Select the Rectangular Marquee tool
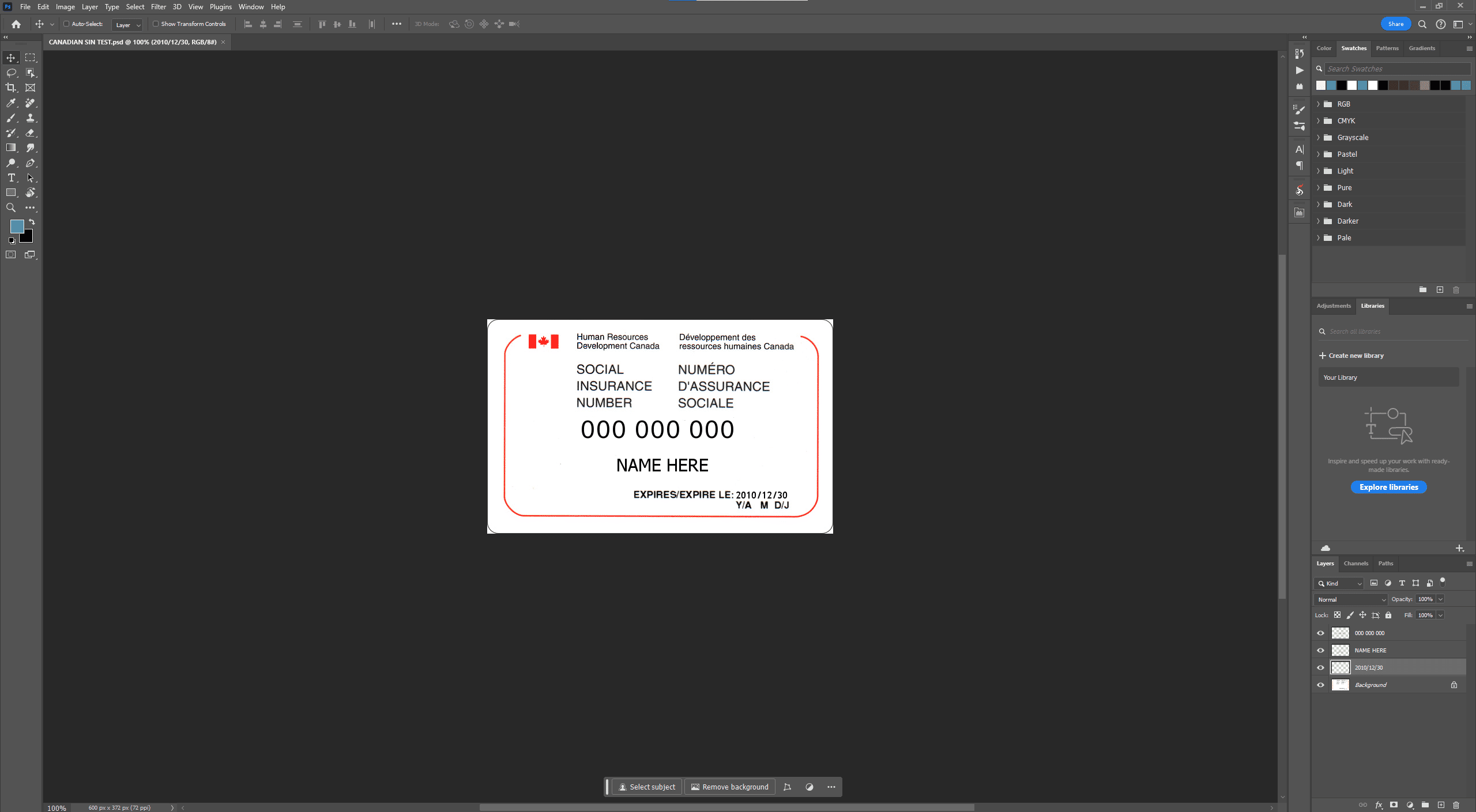1476x812 pixels. (30, 58)
